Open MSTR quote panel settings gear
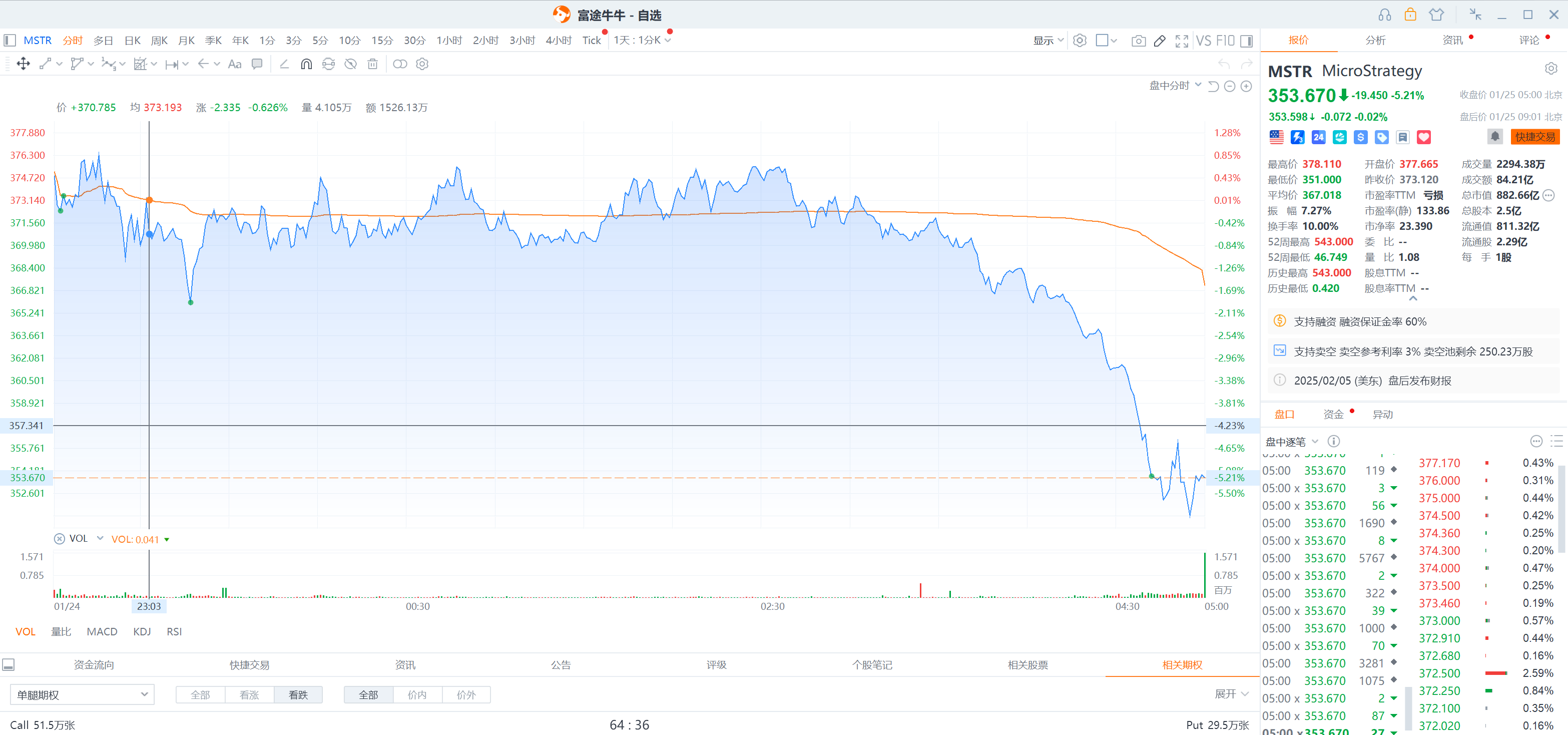Viewport: 1568px width, 735px height. [x=1551, y=69]
